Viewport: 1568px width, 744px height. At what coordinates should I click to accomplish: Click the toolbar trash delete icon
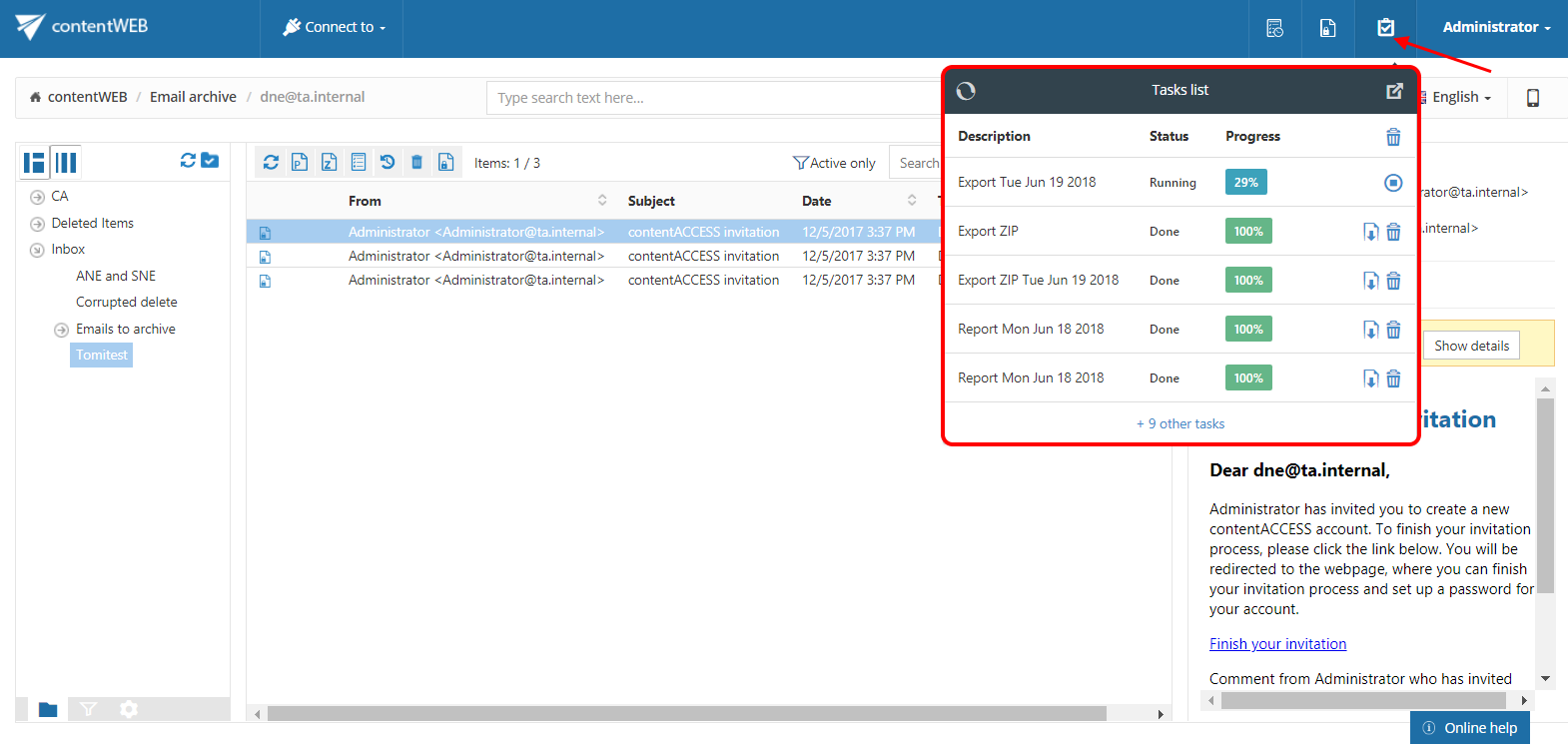pos(417,162)
